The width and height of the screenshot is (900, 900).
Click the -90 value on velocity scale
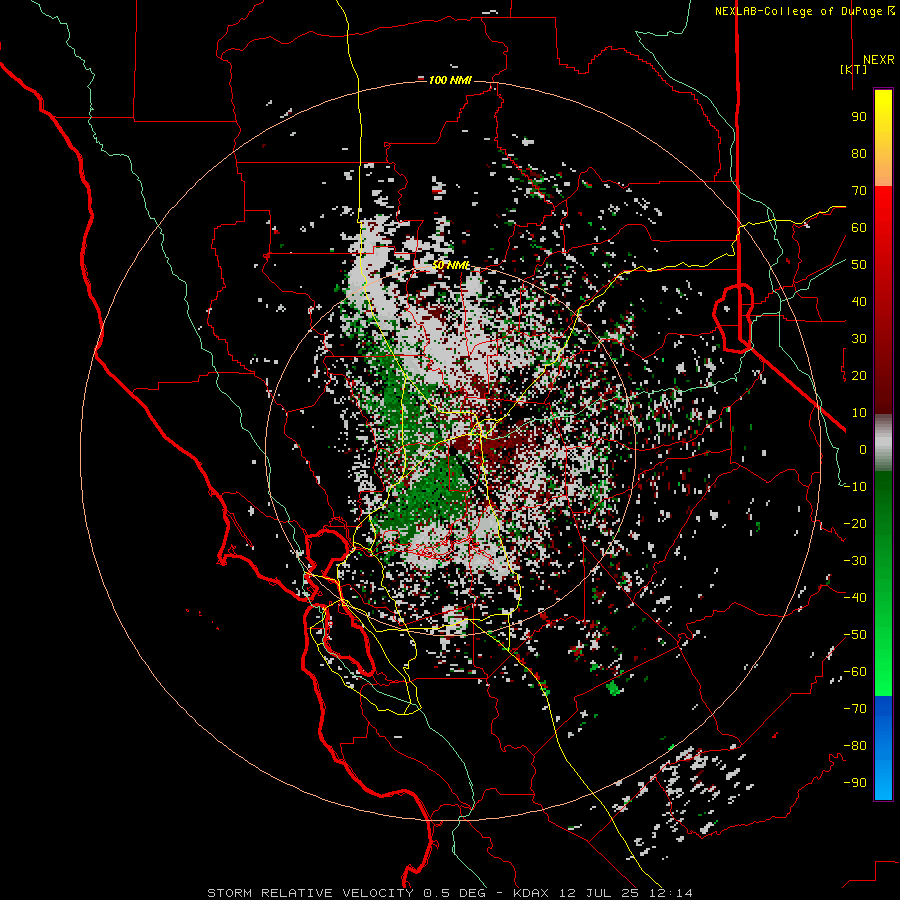855,783
